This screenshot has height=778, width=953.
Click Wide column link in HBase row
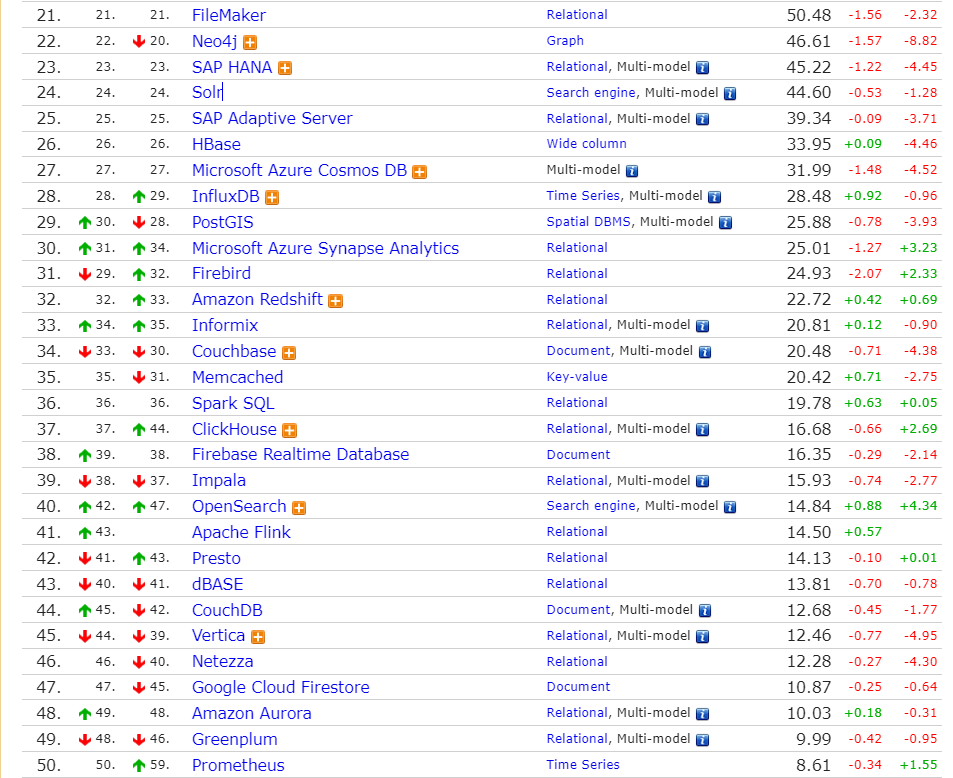point(587,144)
